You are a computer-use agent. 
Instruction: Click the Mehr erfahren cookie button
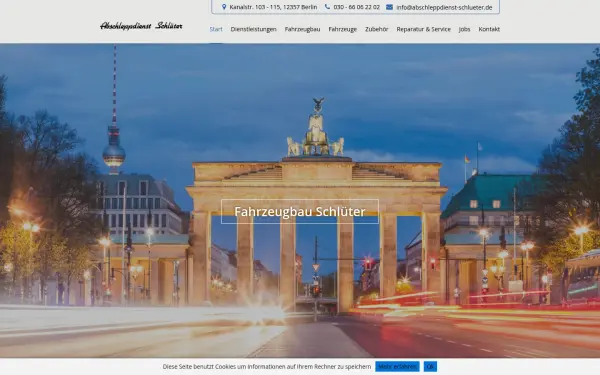(x=397, y=367)
